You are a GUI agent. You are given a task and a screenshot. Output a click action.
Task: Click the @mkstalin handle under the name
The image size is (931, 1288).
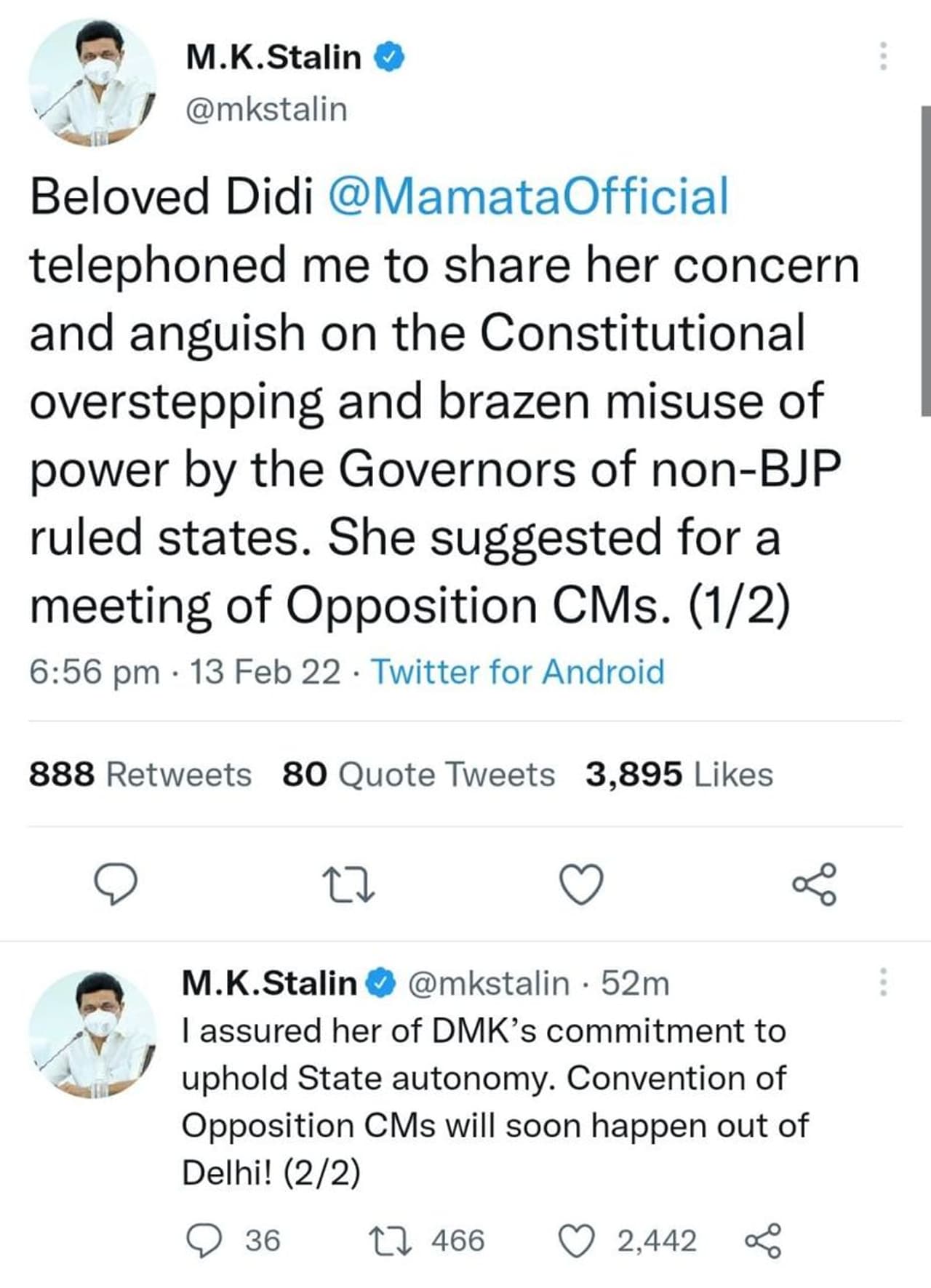pos(267,110)
